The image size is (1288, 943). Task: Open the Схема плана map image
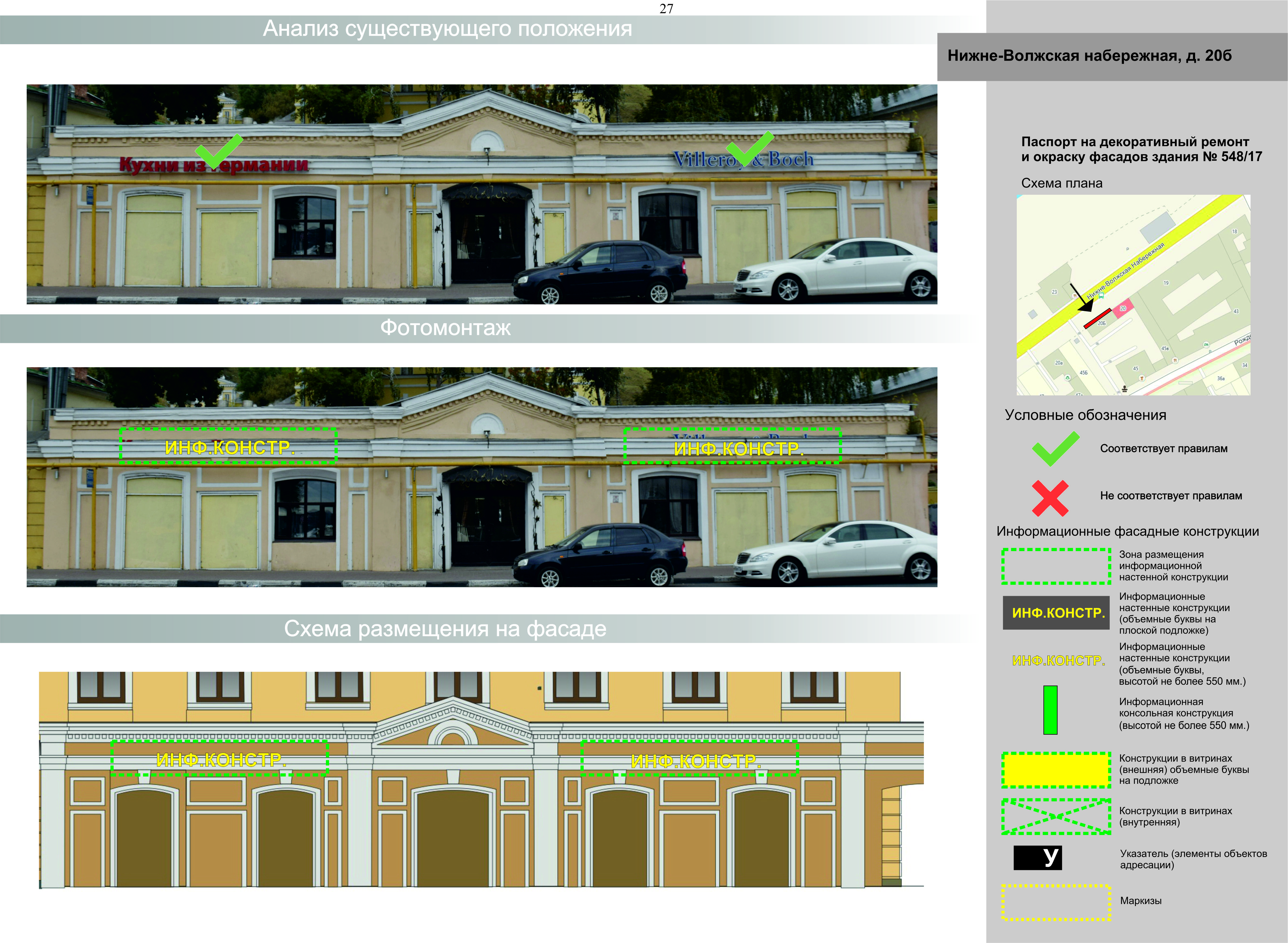1133,295
